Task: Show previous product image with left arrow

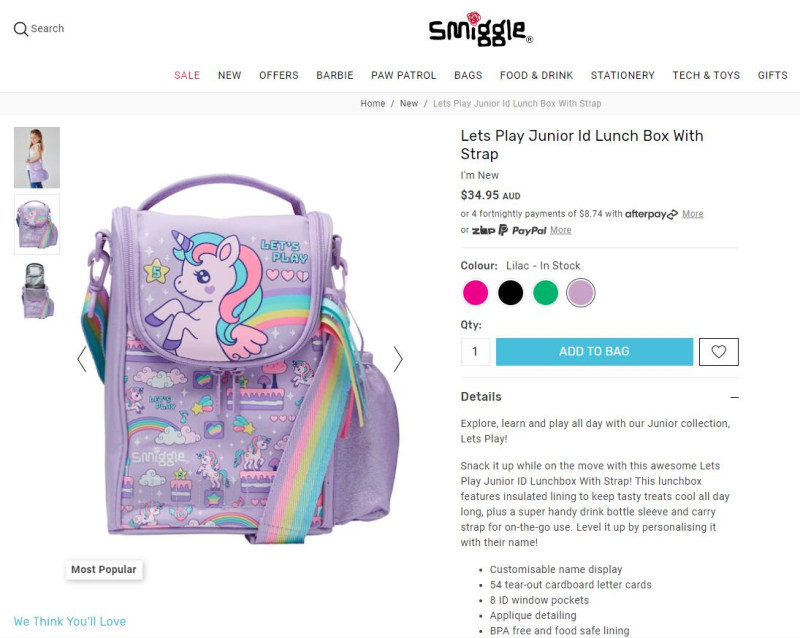Action: click(82, 359)
